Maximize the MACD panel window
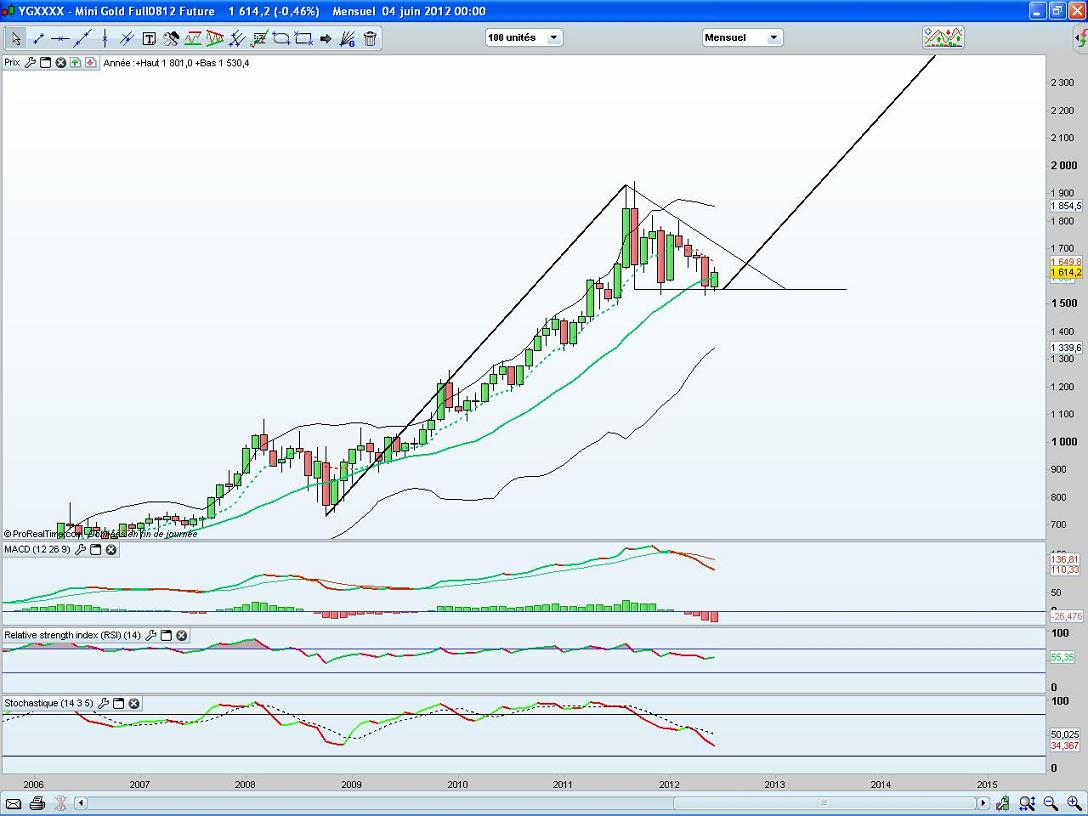Viewport: 1088px width, 816px height. (x=95, y=550)
